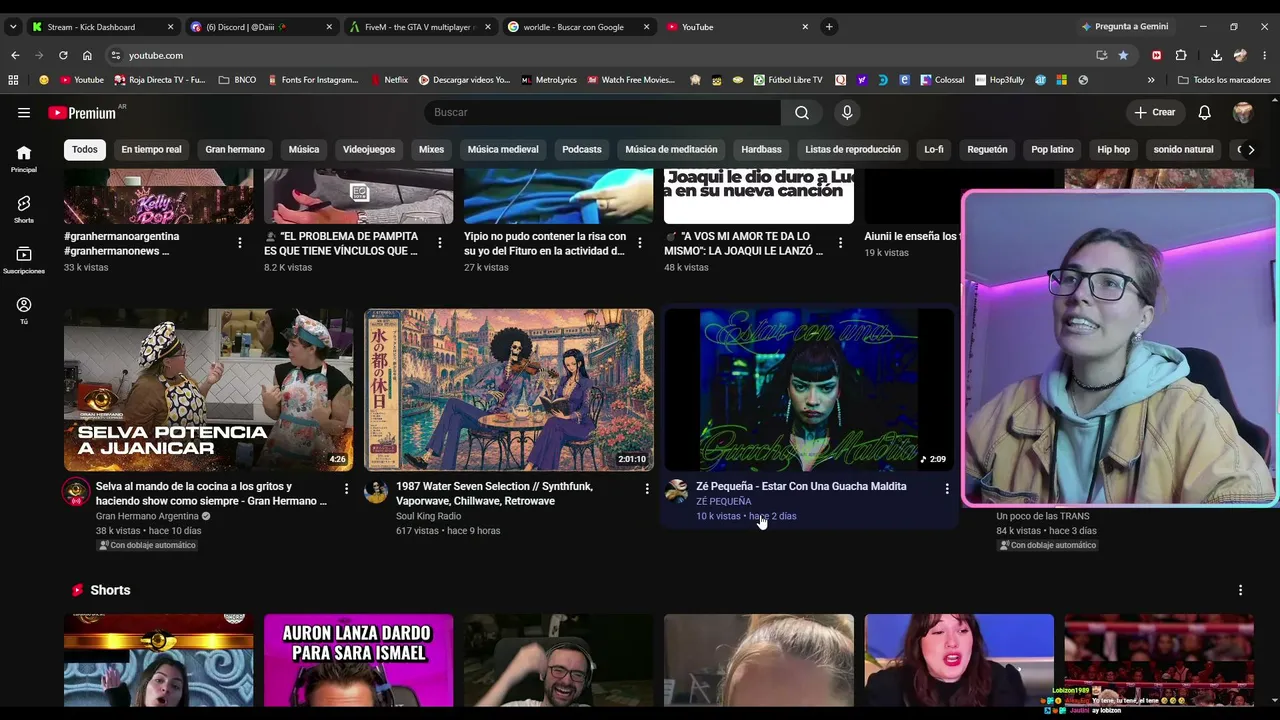Select the Todos filter chip

[x=85, y=149]
